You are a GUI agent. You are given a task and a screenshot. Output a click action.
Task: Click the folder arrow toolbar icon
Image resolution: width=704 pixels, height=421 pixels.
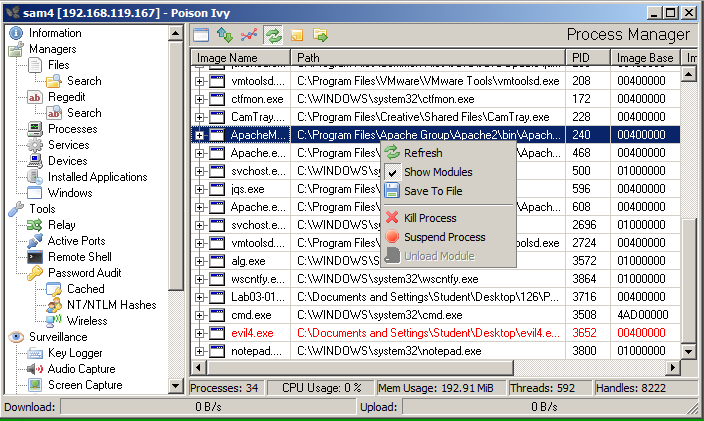click(x=321, y=35)
